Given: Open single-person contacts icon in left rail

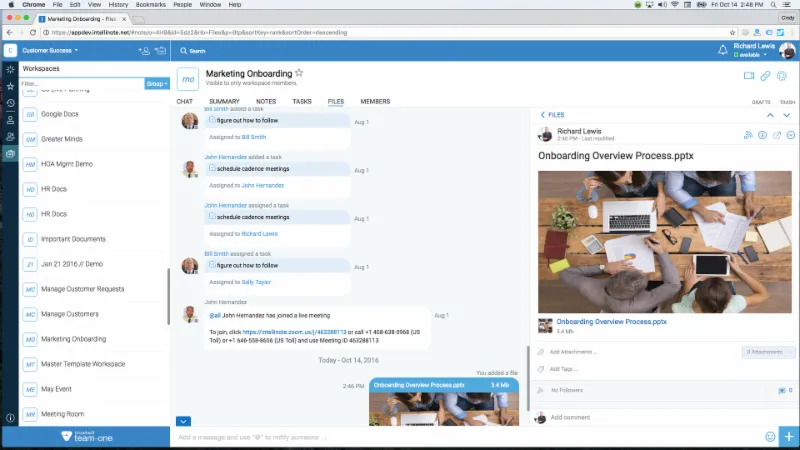Looking at the screenshot, I should 10,120.
